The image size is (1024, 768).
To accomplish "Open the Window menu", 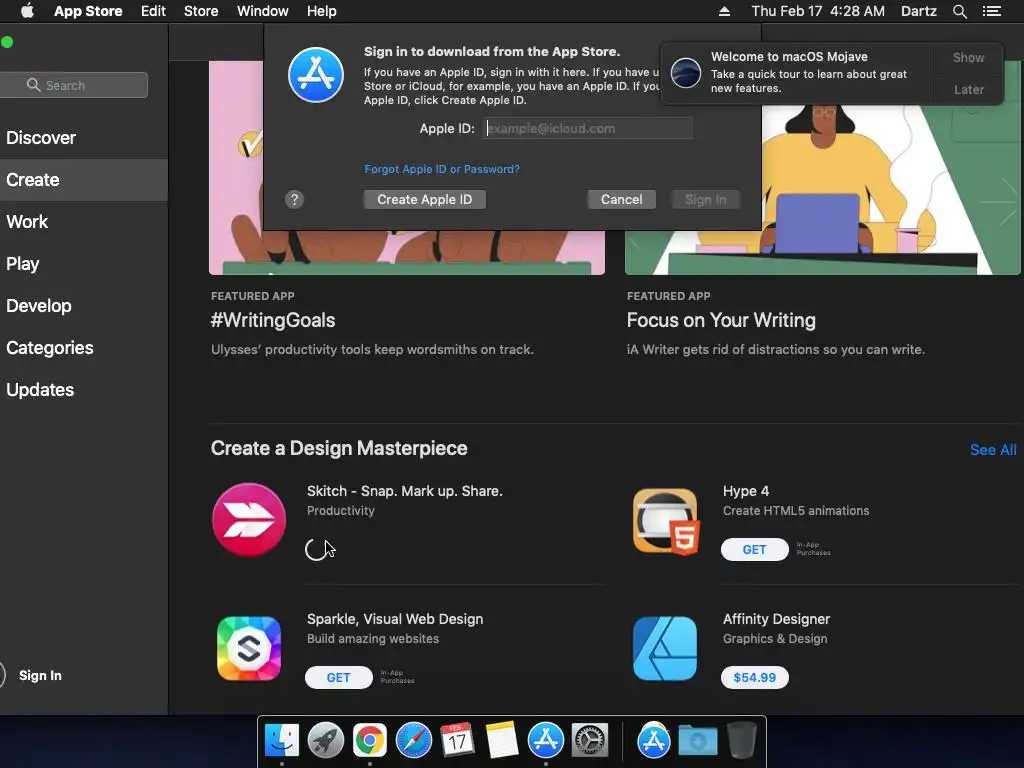I will point(263,11).
